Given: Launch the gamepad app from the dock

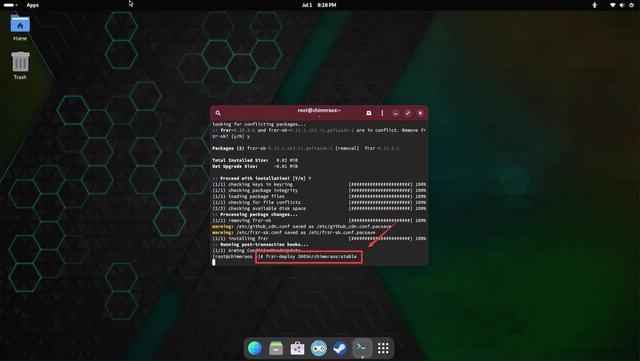Looking at the screenshot, I should click(319, 348).
